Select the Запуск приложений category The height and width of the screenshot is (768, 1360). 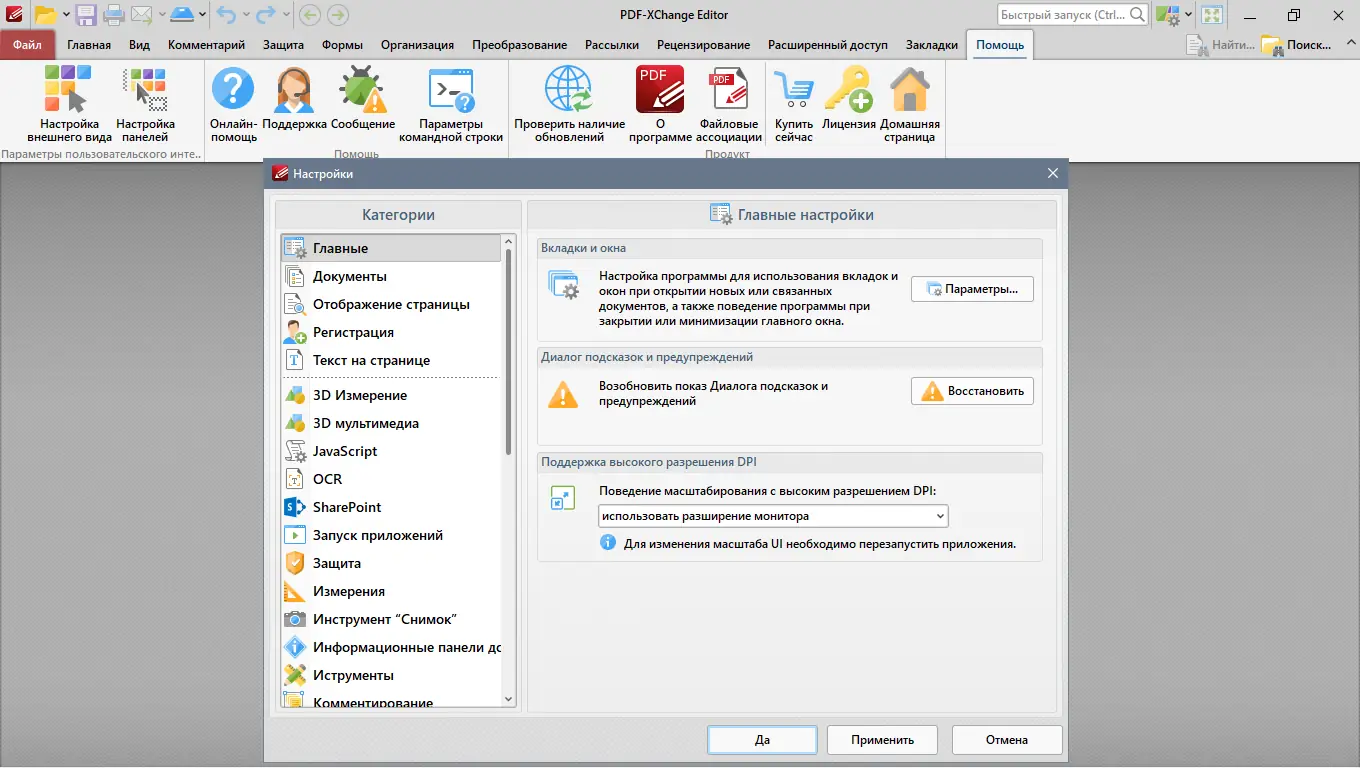pyautogui.click(x=391, y=535)
